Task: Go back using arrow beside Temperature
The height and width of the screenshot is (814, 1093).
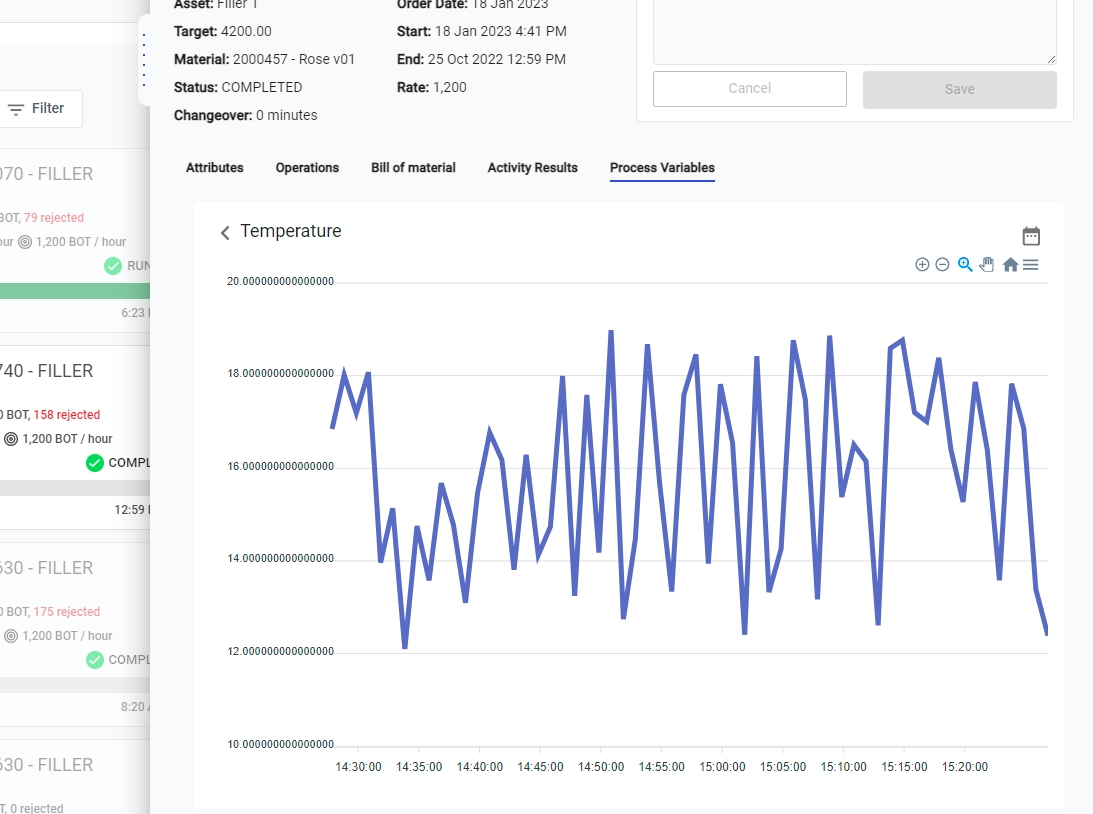Action: click(x=225, y=232)
